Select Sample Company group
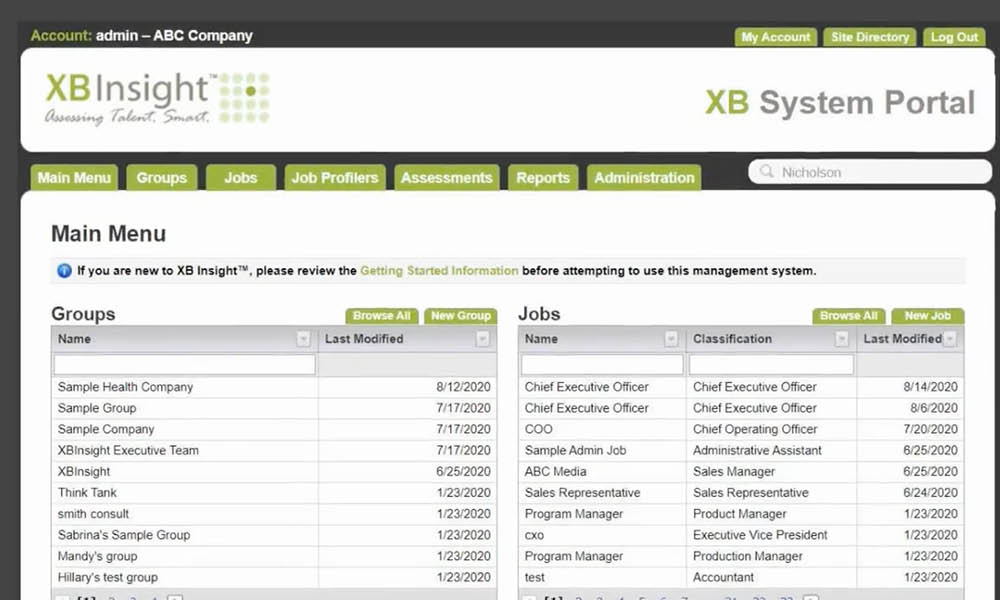Image resolution: width=1000 pixels, height=600 pixels. [x=106, y=429]
